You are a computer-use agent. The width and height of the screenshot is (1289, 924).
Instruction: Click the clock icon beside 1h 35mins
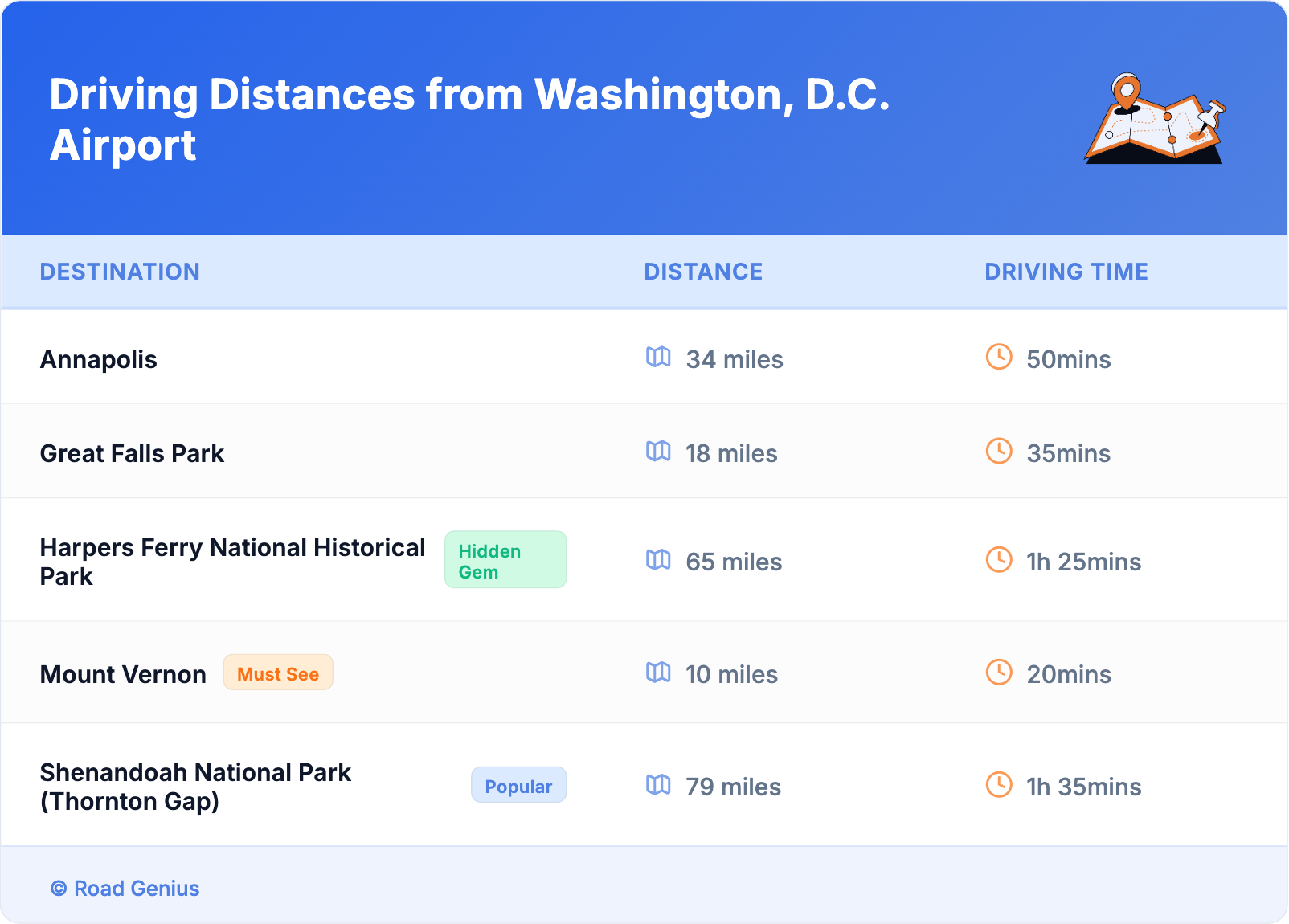click(999, 785)
